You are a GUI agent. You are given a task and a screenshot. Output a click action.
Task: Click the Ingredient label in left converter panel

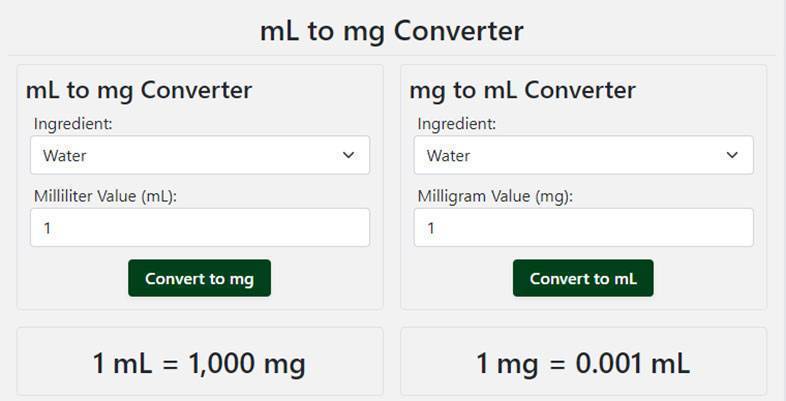coord(74,123)
